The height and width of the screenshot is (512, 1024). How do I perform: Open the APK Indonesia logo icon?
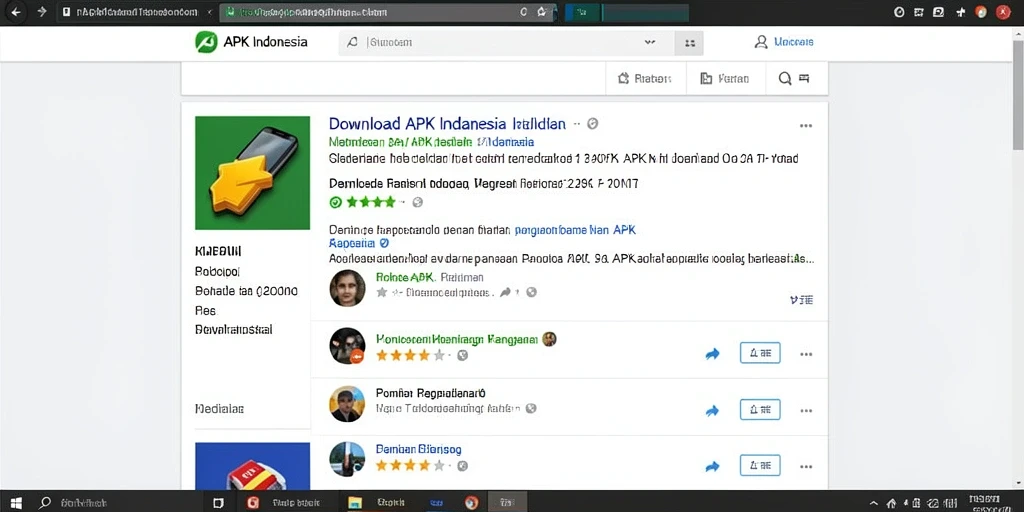[x=206, y=42]
